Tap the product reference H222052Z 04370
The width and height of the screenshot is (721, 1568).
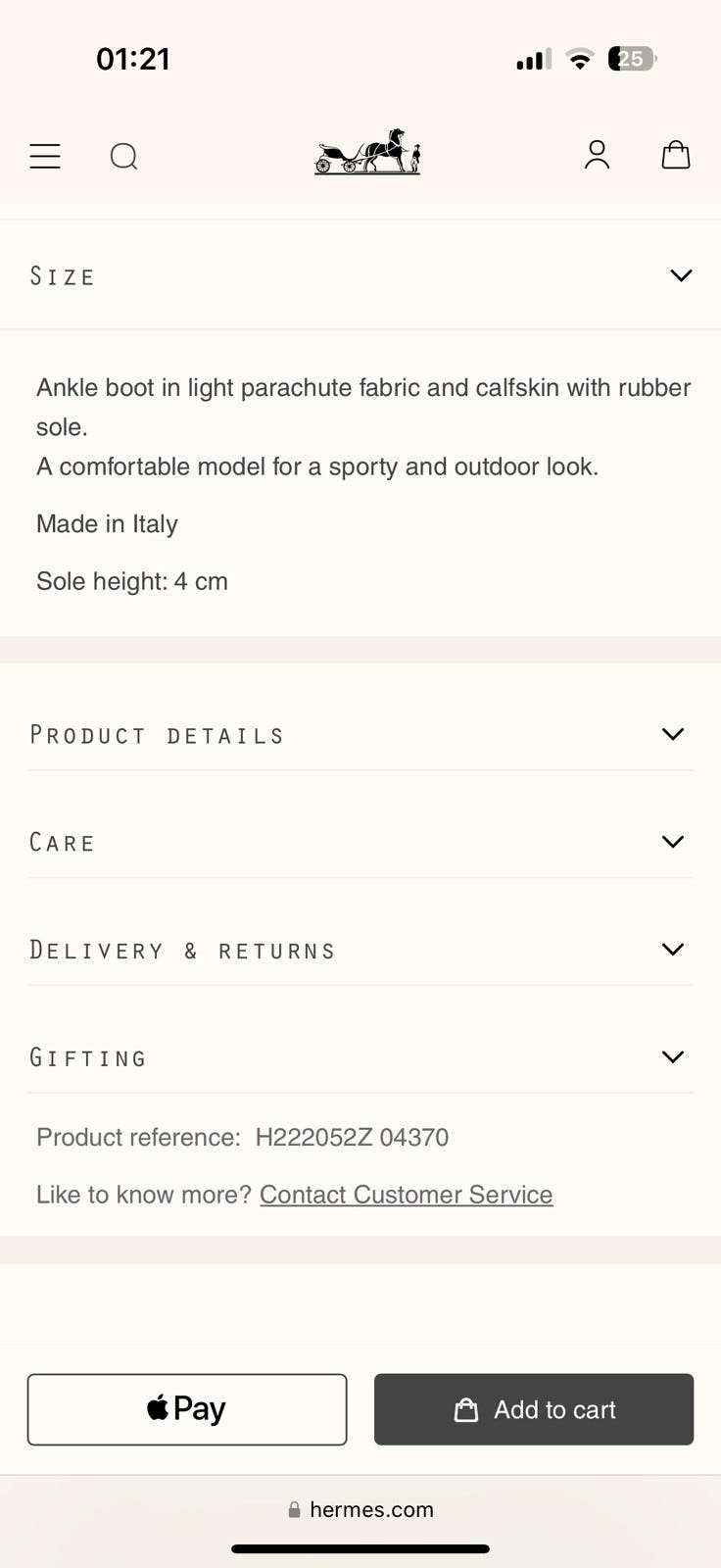(352, 1137)
